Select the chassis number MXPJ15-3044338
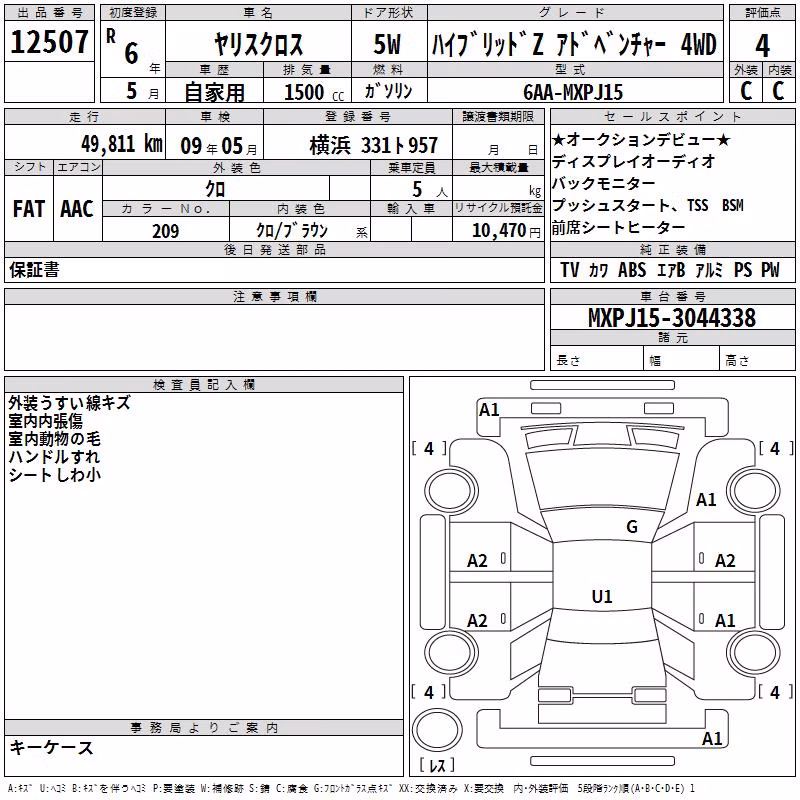 pos(672,318)
